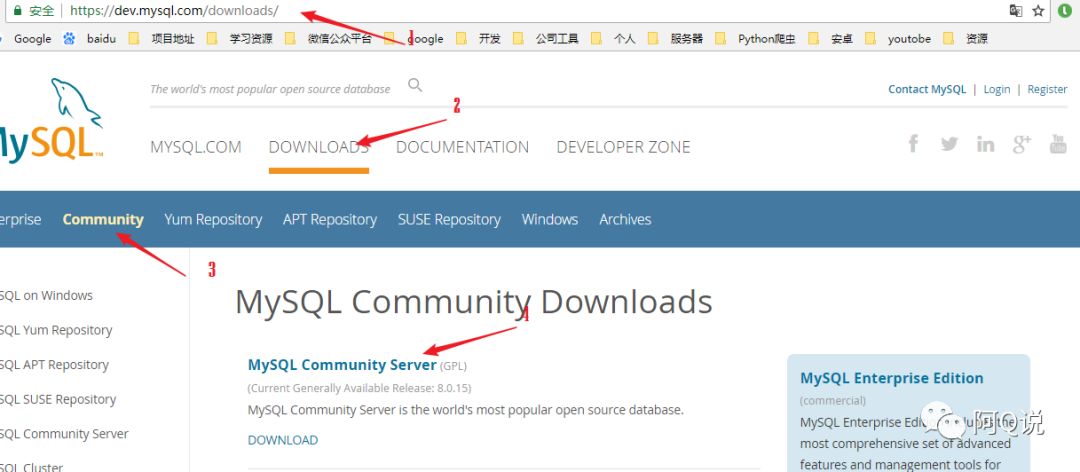The width and height of the screenshot is (1080, 472).
Task: Open MySQL Community Server sidebar link
Action: point(64,433)
